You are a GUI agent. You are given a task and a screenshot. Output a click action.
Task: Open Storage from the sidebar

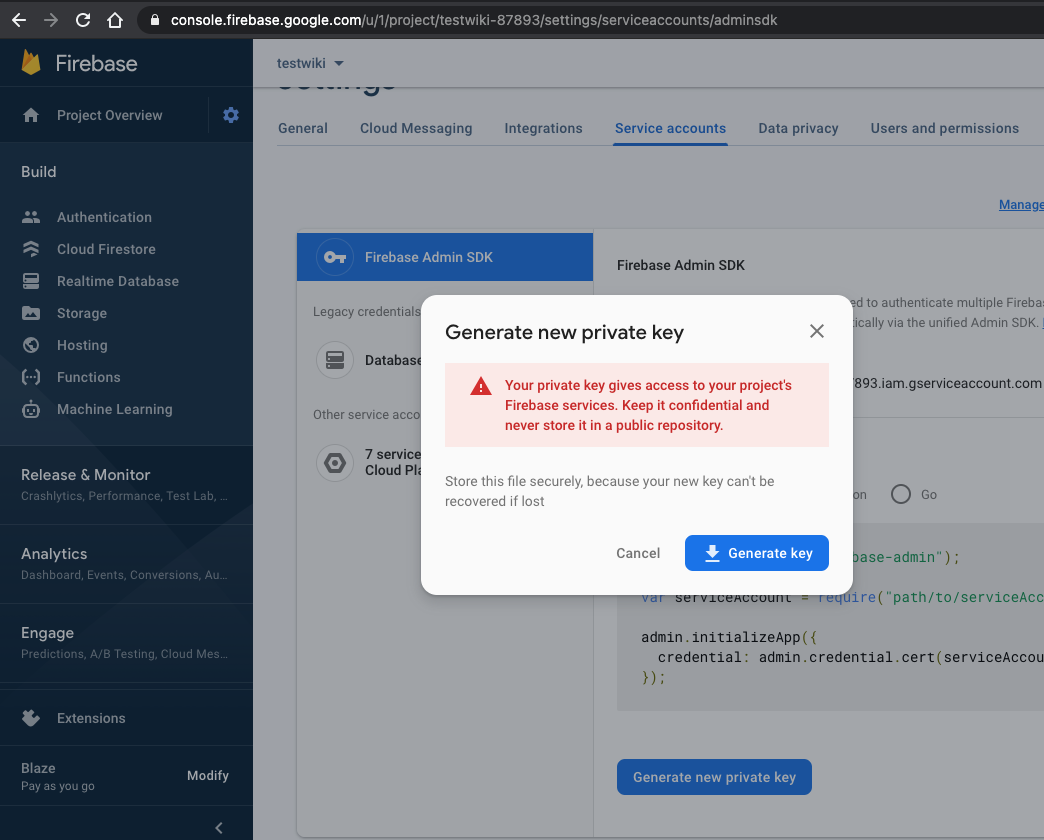click(x=82, y=313)
